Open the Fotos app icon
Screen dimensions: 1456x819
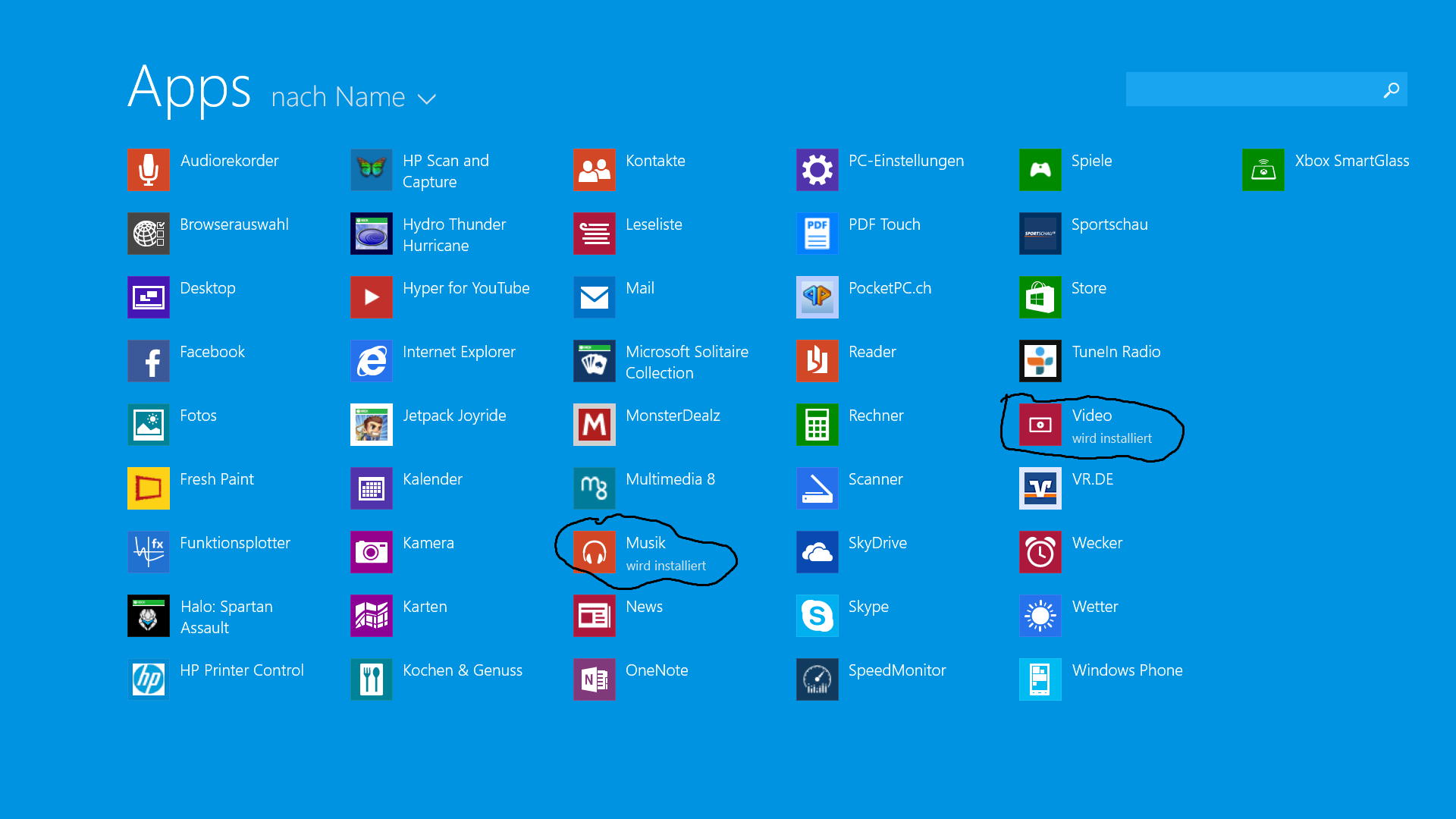point(149,425)
